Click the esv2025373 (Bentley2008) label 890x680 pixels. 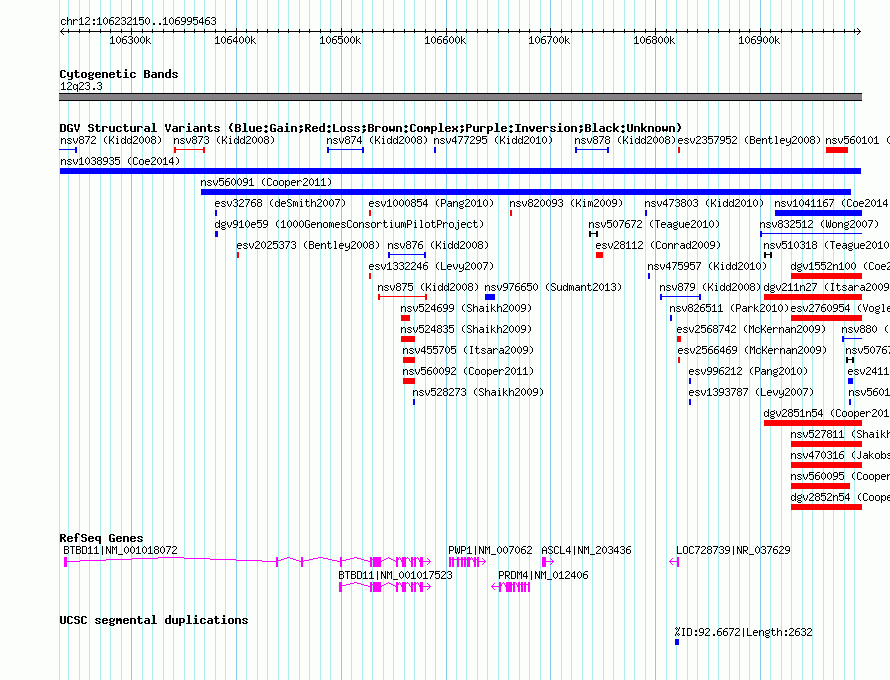tap(308, 245)
